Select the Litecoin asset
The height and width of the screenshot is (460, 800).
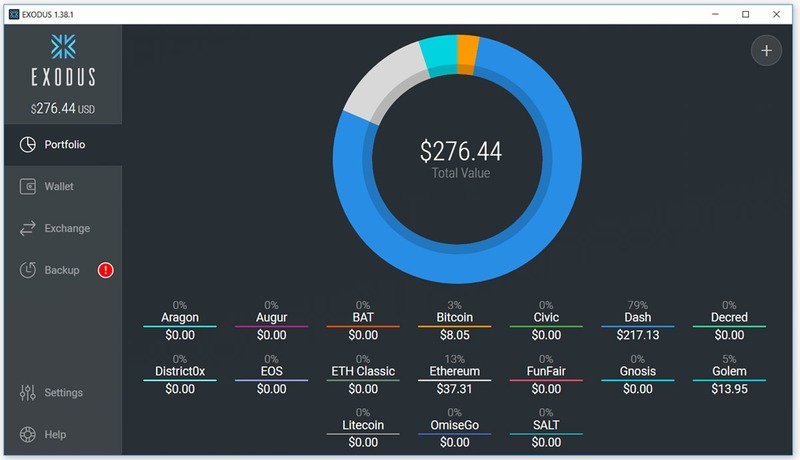[363, 428]
